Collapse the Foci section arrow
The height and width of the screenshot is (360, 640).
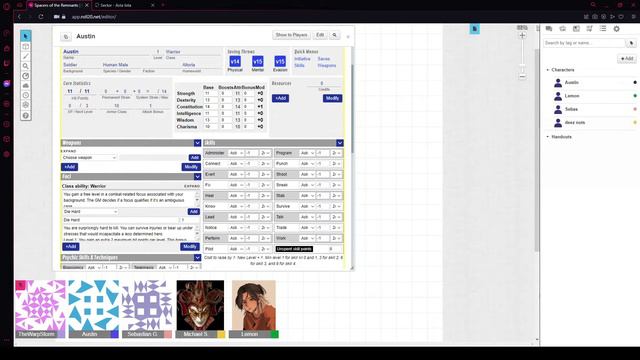[x=197, y=177]
